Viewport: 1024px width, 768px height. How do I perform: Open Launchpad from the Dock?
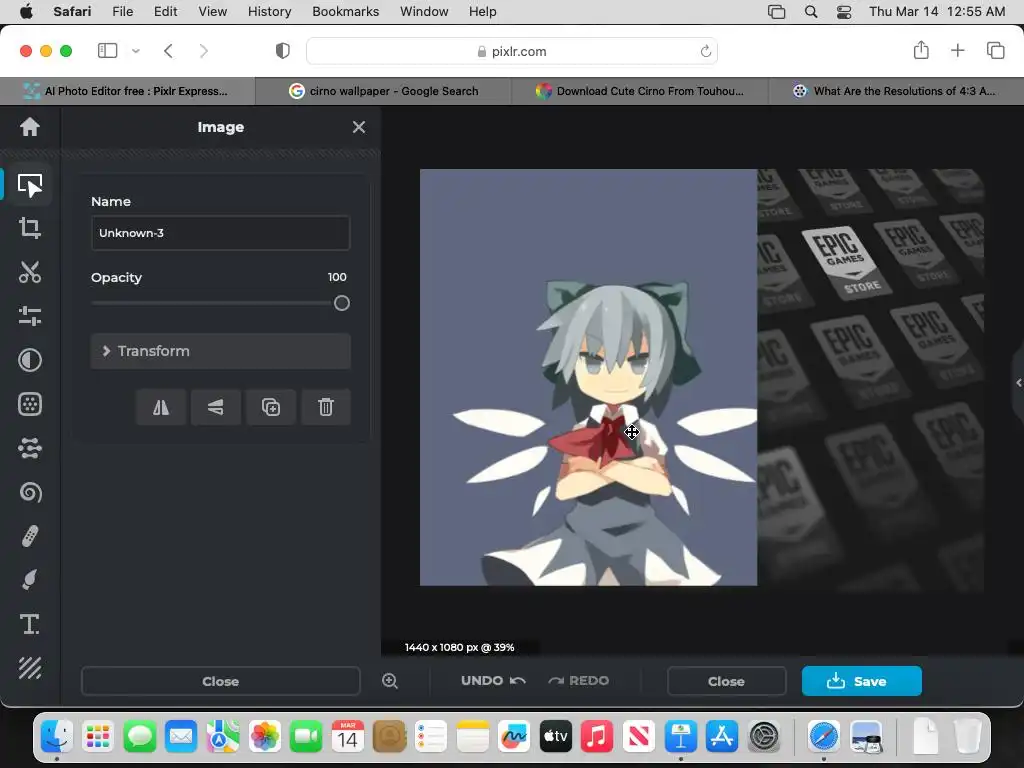point(98,737)
